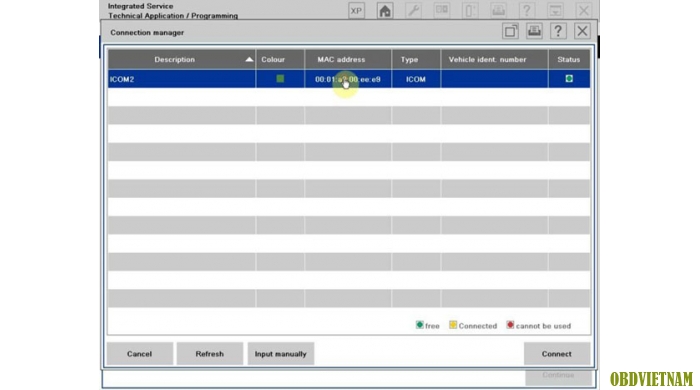
Task: Click the Cancel button
Action: coord(139,354)
